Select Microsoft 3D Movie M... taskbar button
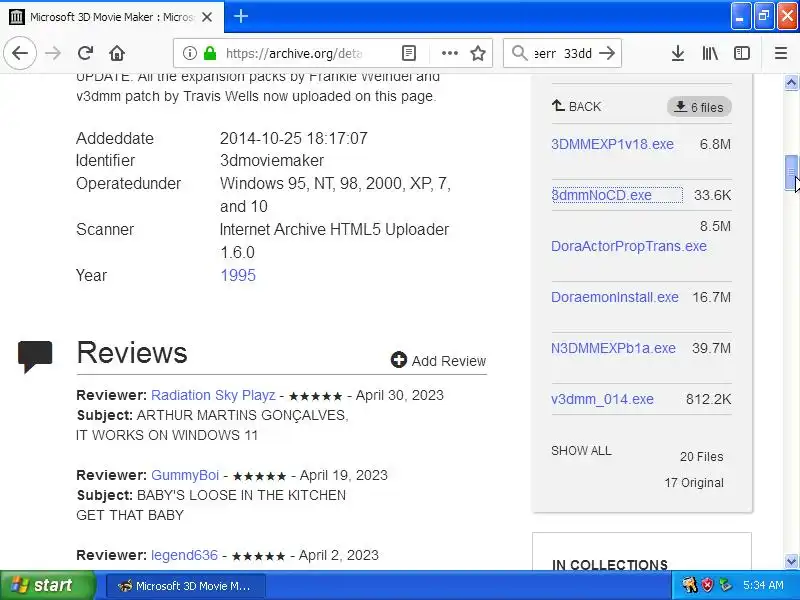800x600 pixels. coord(186,586)
